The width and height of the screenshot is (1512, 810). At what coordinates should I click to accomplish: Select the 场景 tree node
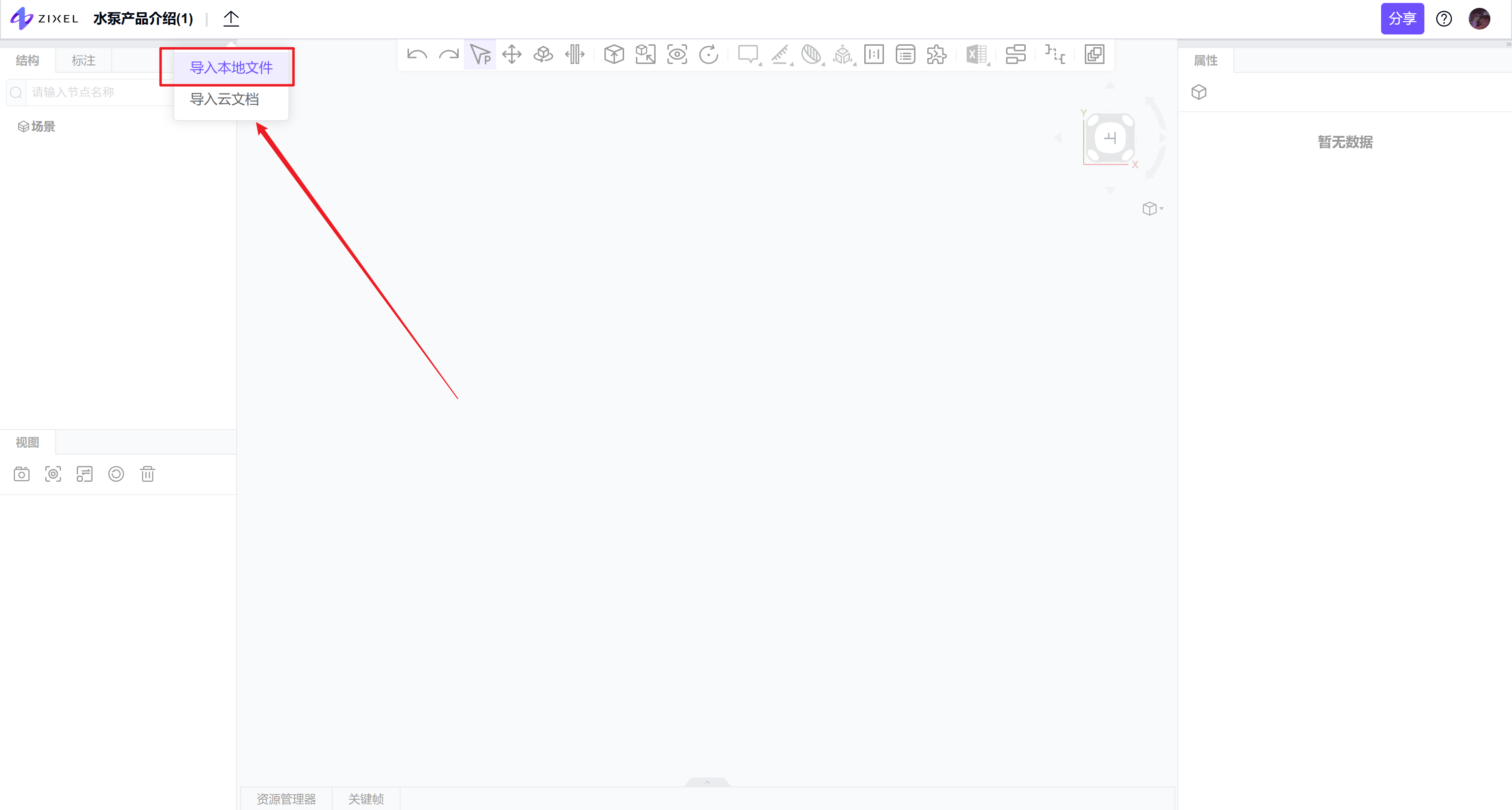pyautogui.click(x=36, y=127)
